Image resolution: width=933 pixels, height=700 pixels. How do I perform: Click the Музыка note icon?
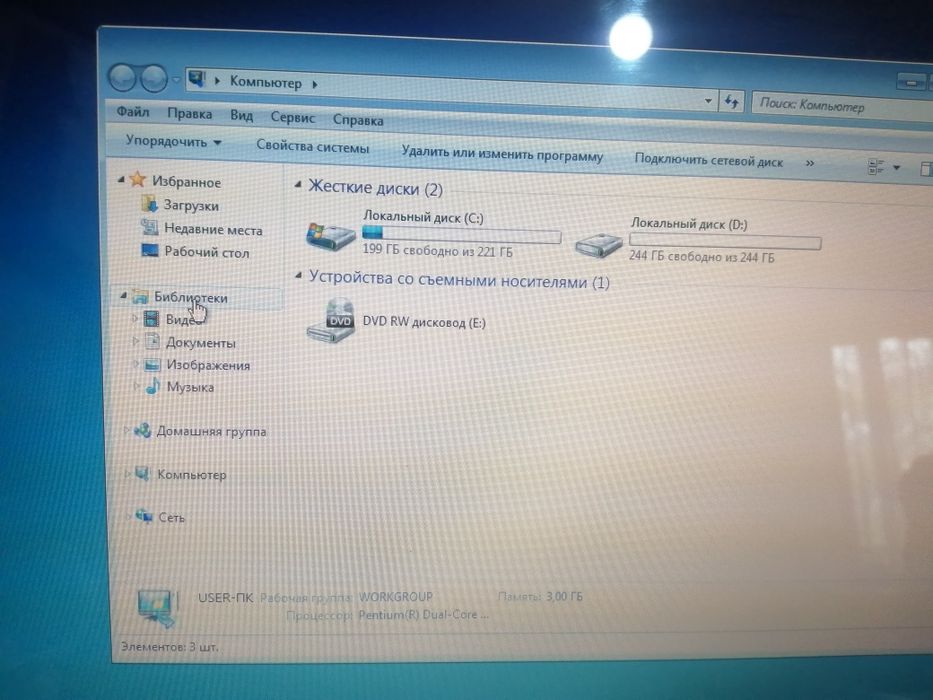(153, 386)
